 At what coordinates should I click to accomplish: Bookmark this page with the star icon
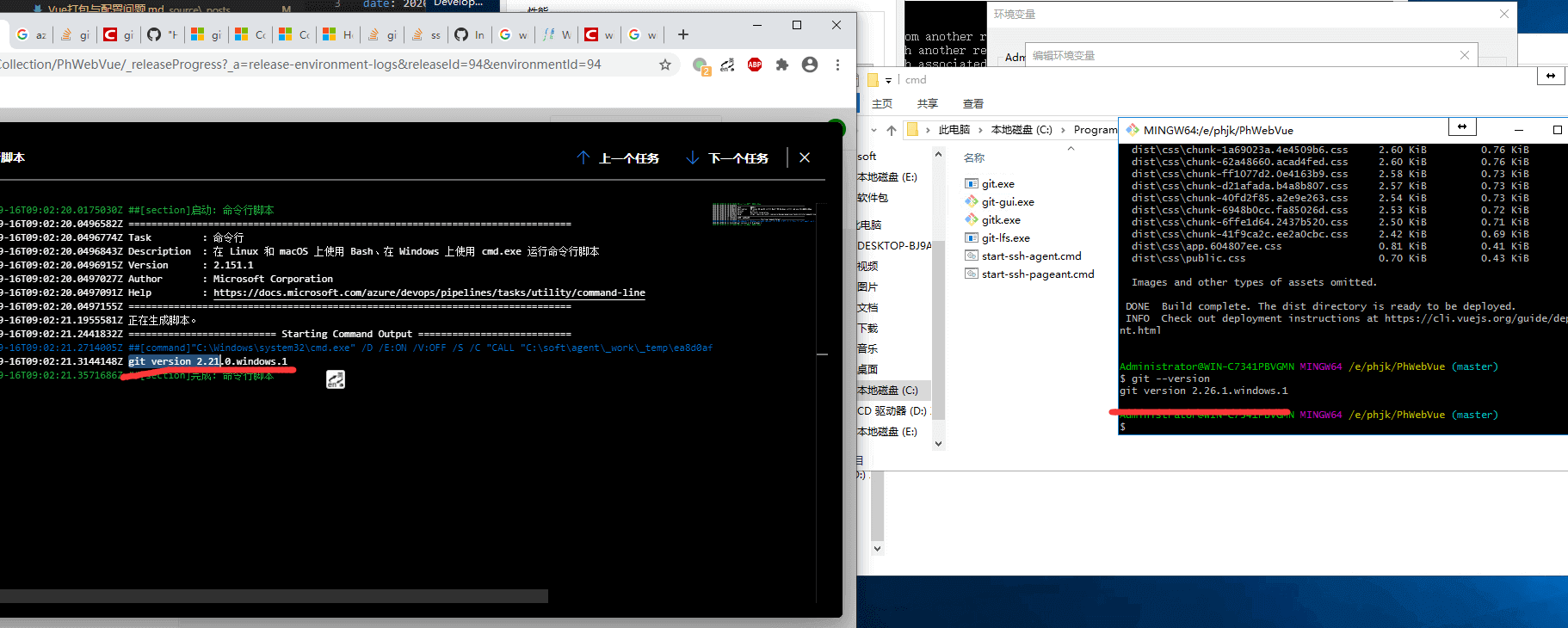pos(664,65)
